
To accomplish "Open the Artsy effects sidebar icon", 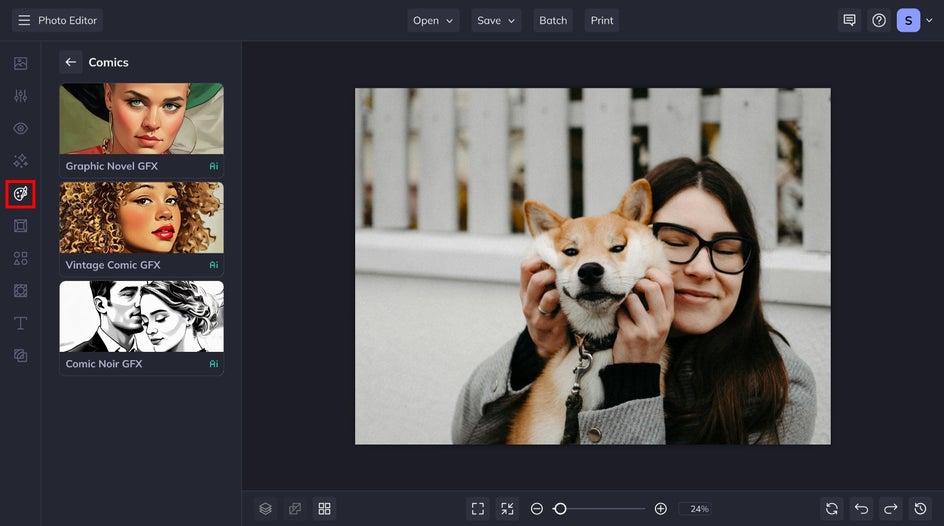I will click(20, 194).
